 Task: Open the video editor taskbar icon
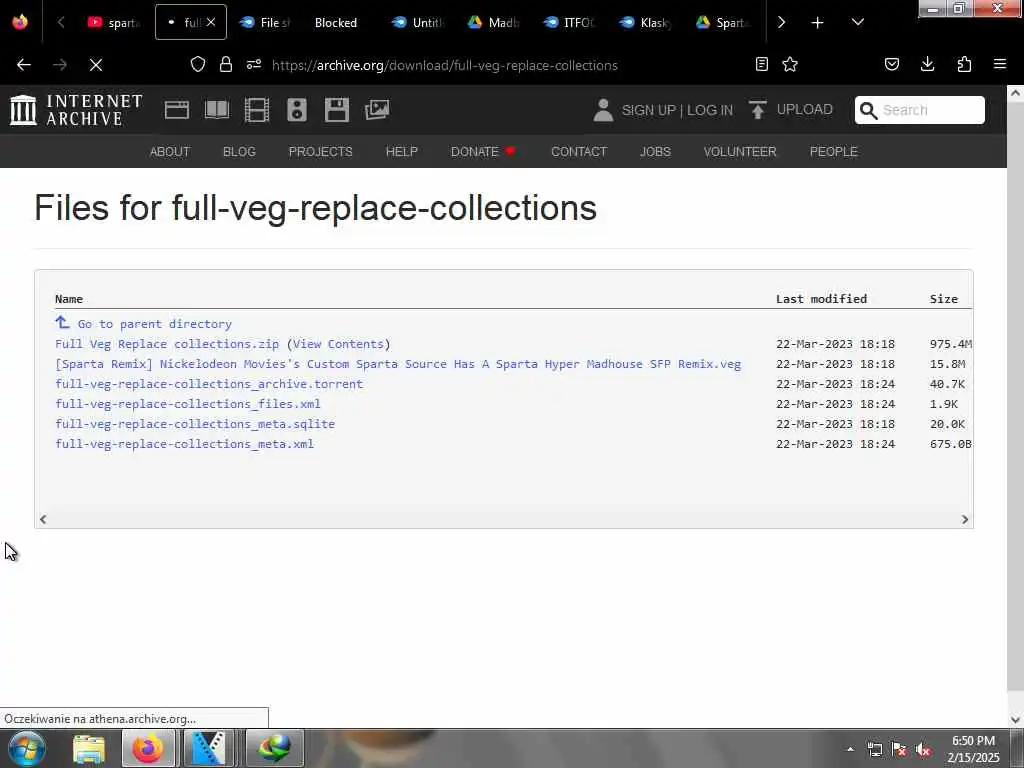tap(208, 748)
